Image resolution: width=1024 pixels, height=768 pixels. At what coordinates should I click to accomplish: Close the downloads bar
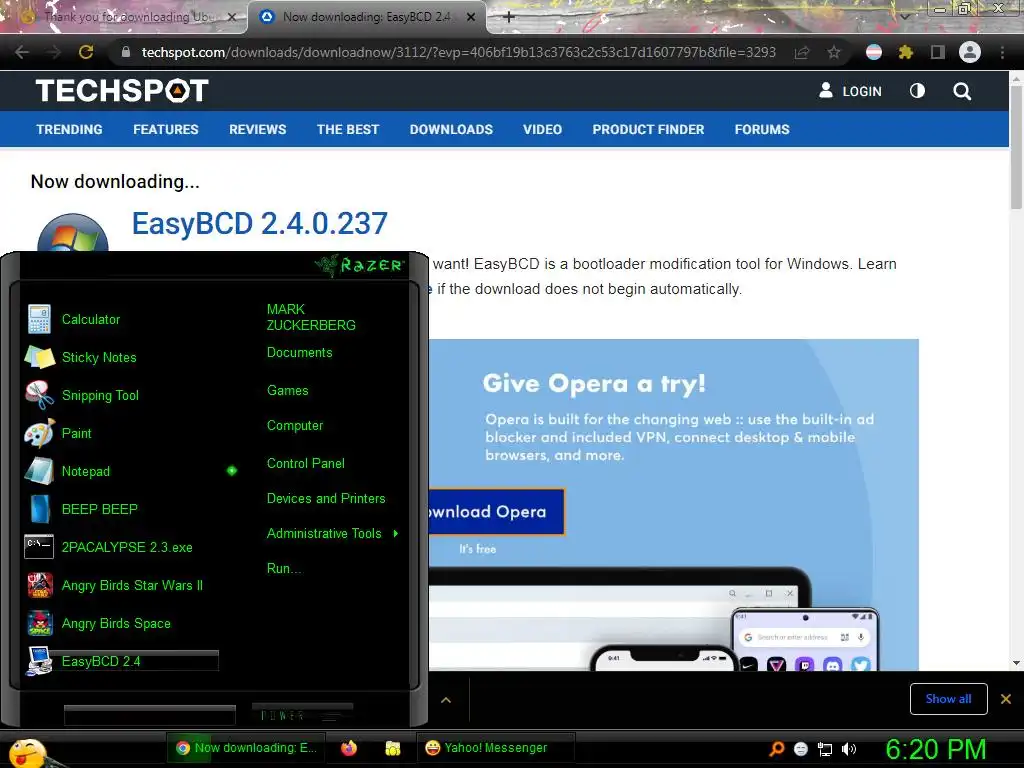coord(1006,699)
